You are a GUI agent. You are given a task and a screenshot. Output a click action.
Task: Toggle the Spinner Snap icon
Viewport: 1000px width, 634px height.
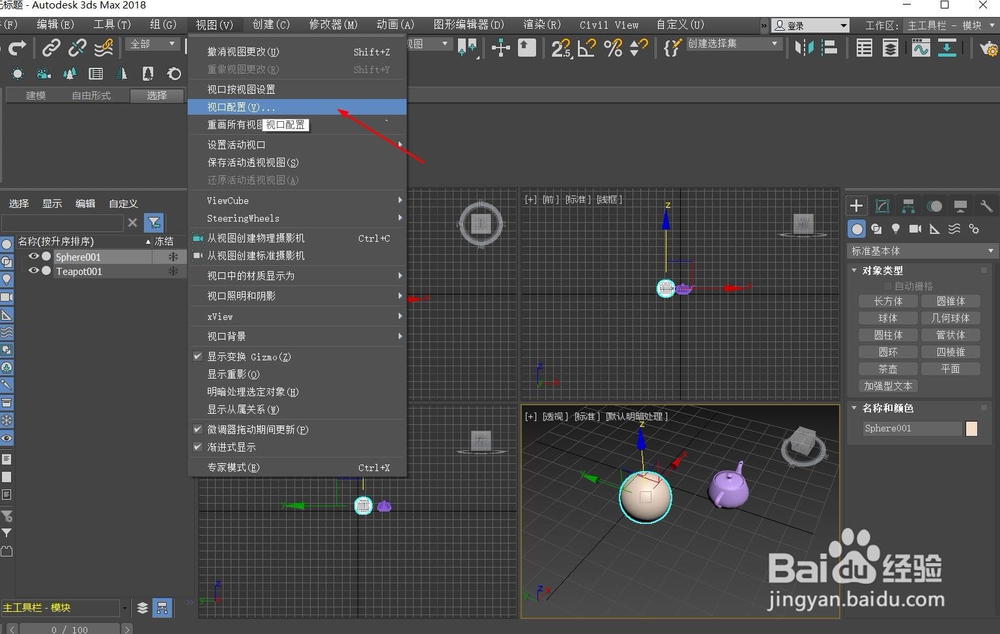[x=638, y=48]
